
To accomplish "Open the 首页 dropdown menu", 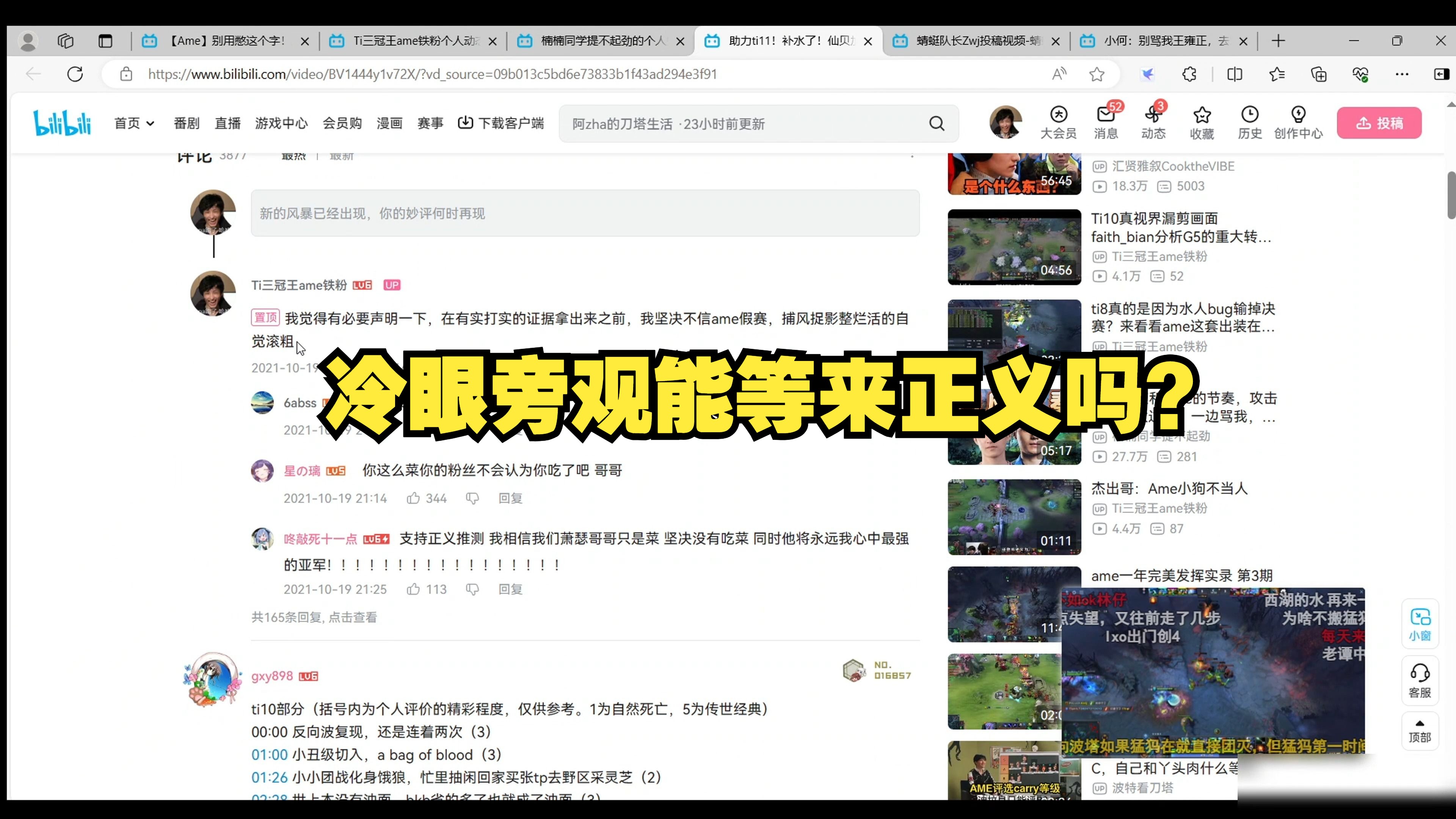I will pyautogui.click(x=134, y=123).
